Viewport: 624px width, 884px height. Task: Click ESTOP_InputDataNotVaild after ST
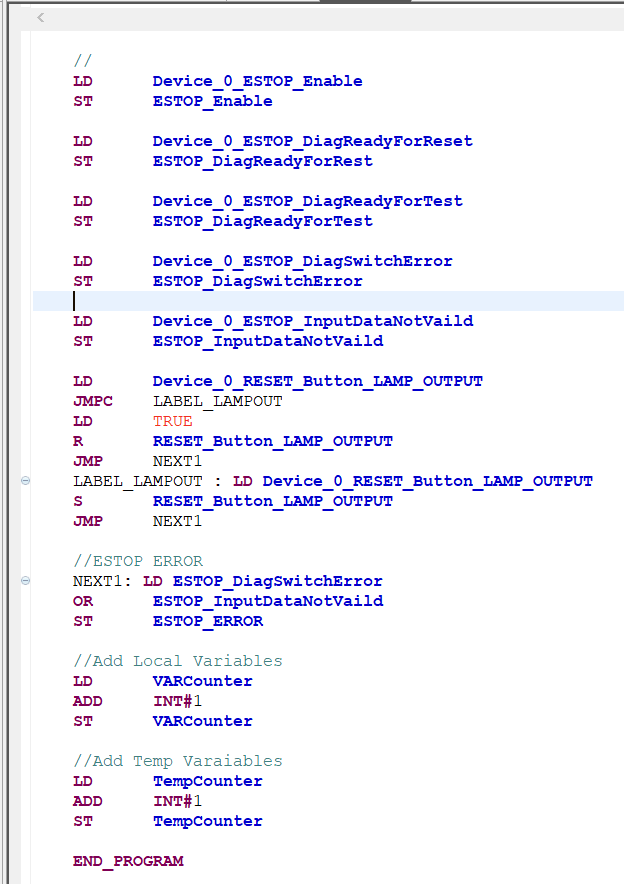pos(268,341)
